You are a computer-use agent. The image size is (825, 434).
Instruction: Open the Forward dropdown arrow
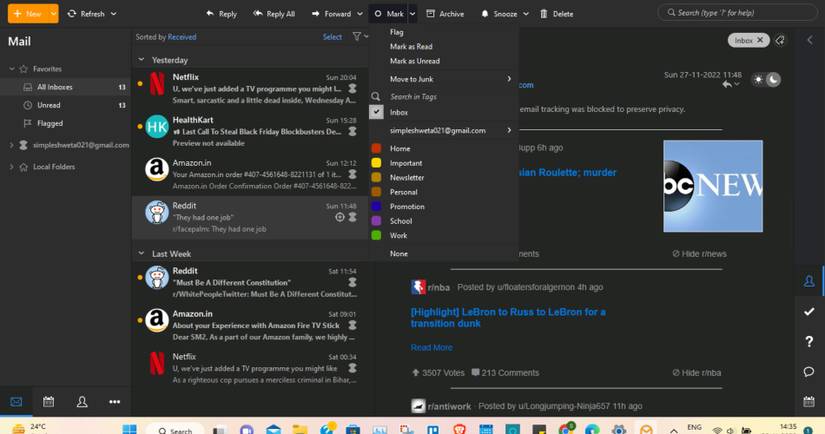tap(360, 14)
